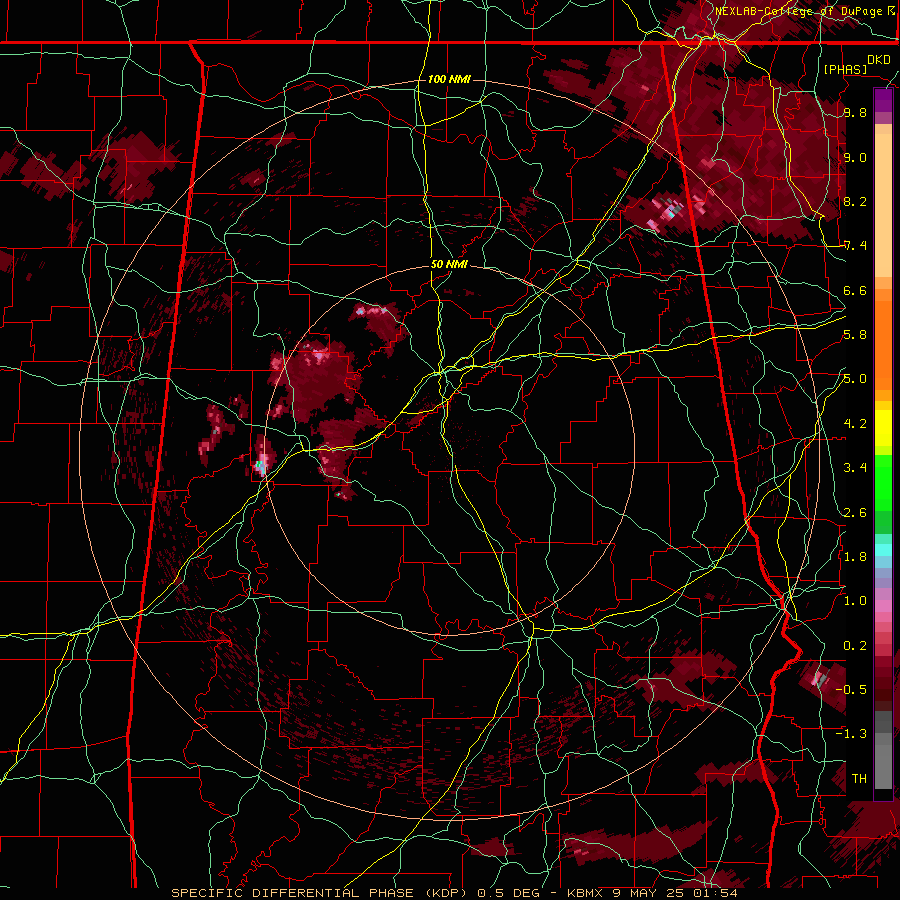Click the 1.8 value on the color scale
The image size is (900, 900).
tap(855, 557)
